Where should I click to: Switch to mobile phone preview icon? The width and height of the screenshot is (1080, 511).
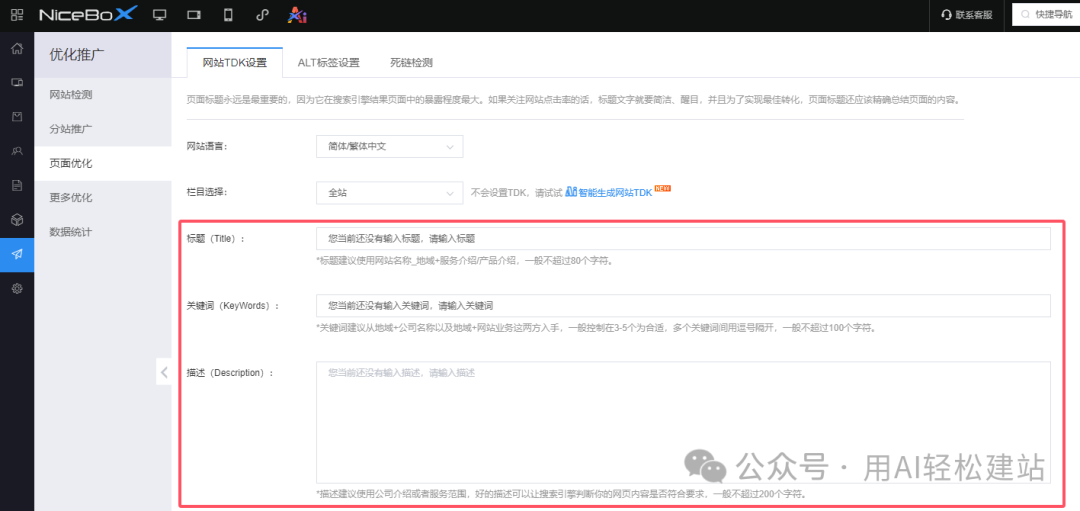pyautogui.click(x=228, y=15)
